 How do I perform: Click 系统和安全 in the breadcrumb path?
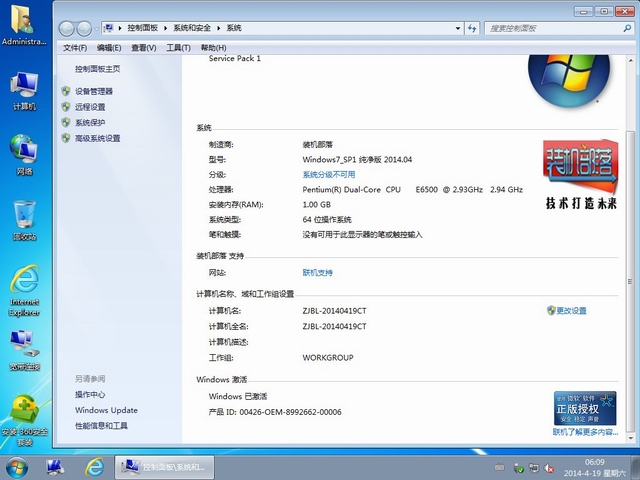(x=192, y=28)
